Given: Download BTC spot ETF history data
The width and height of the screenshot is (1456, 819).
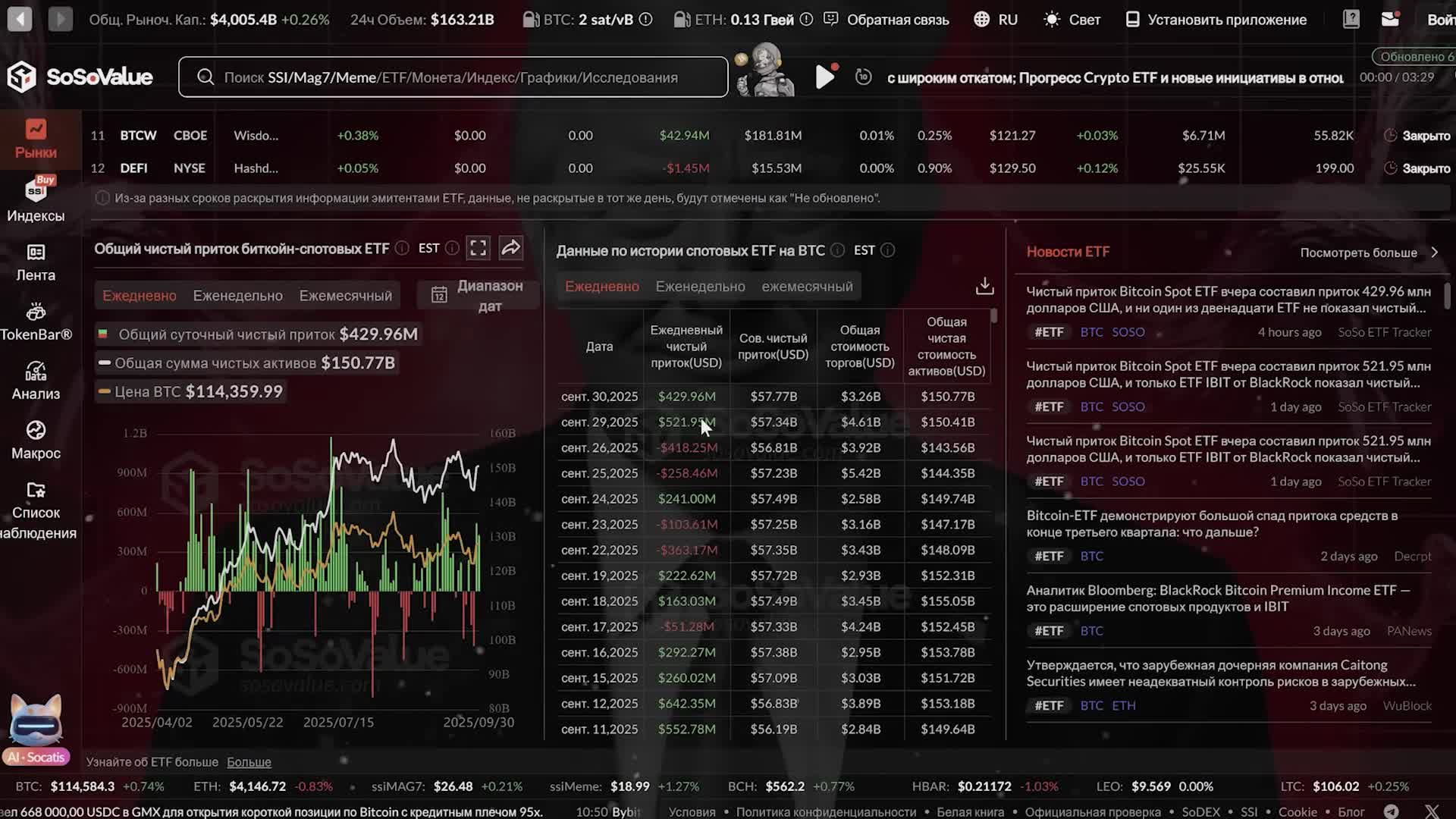Looking at the screenshot, I should pos(984,287).
